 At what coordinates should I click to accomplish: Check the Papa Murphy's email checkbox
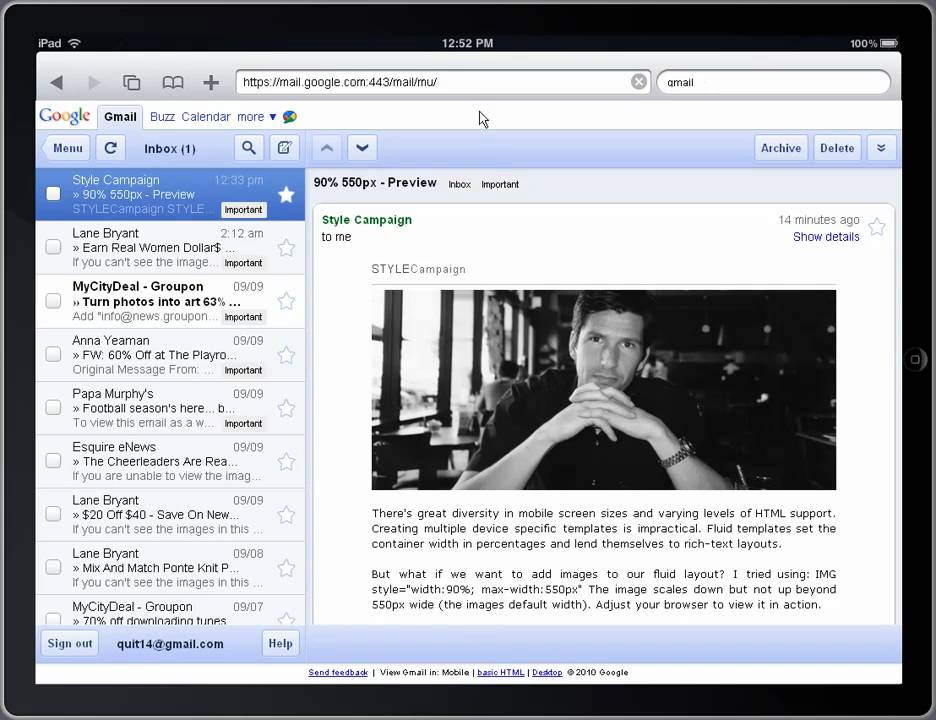tap(53, 407)
